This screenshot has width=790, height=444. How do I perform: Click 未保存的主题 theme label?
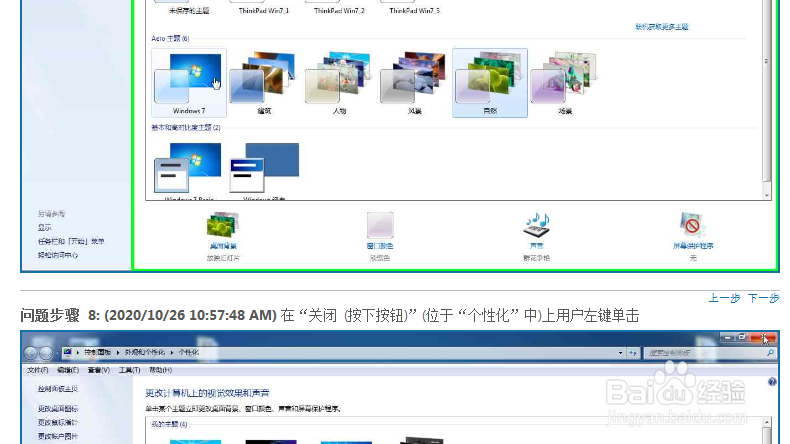pos(189,11)
